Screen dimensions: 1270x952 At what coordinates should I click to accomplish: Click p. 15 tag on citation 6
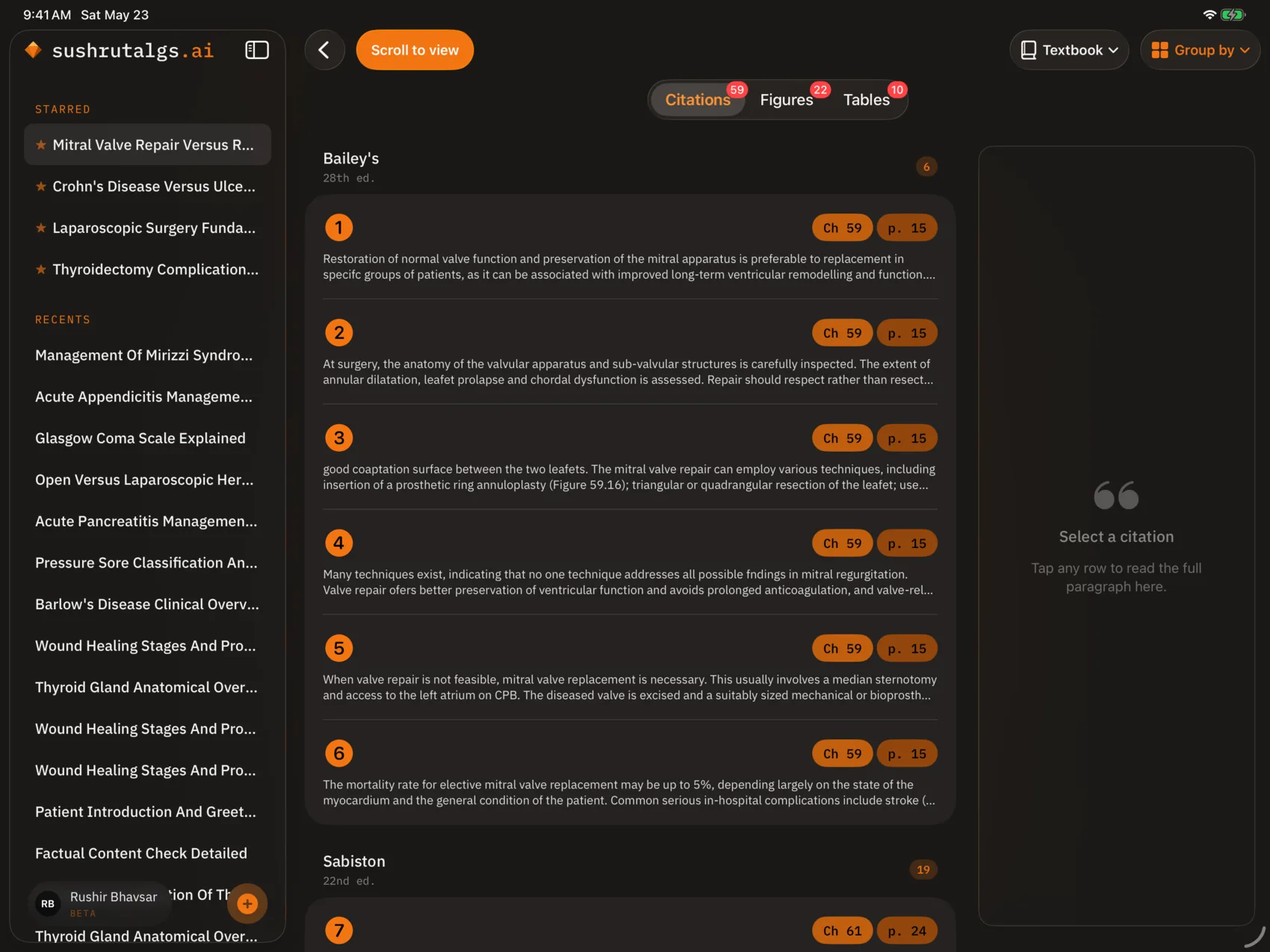(907, 753)
